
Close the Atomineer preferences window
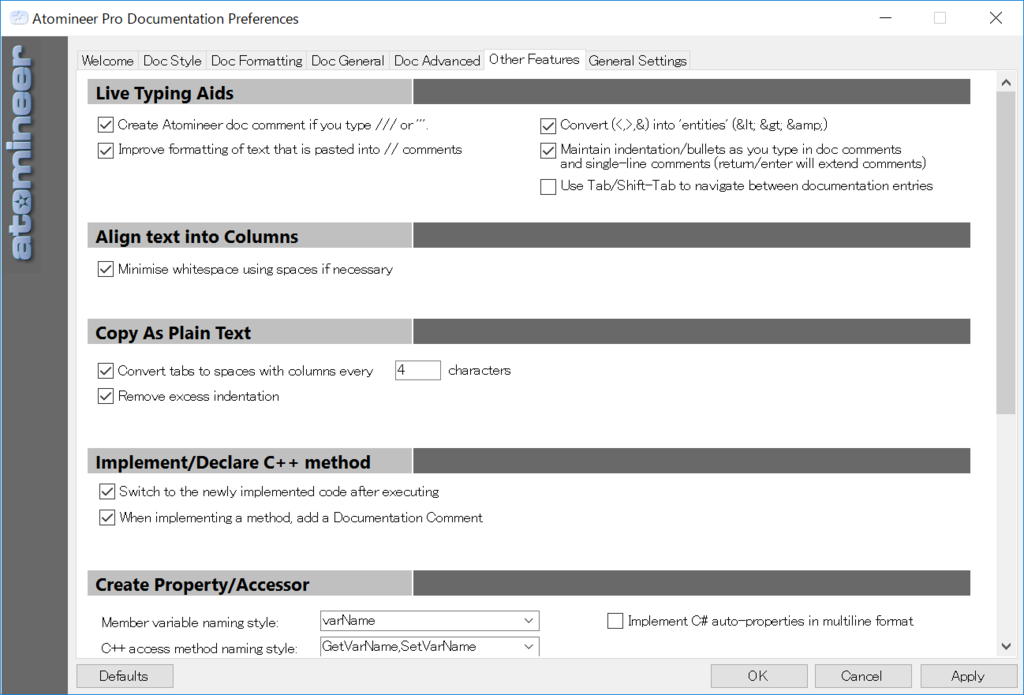click(995, 18)
